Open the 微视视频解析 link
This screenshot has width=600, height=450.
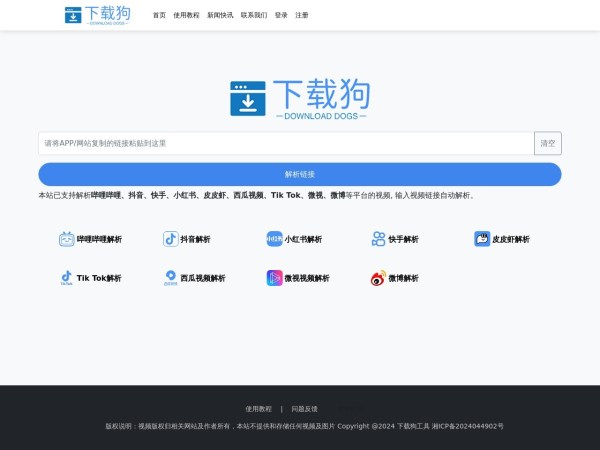pyautogui.click(x=307, y=278)
